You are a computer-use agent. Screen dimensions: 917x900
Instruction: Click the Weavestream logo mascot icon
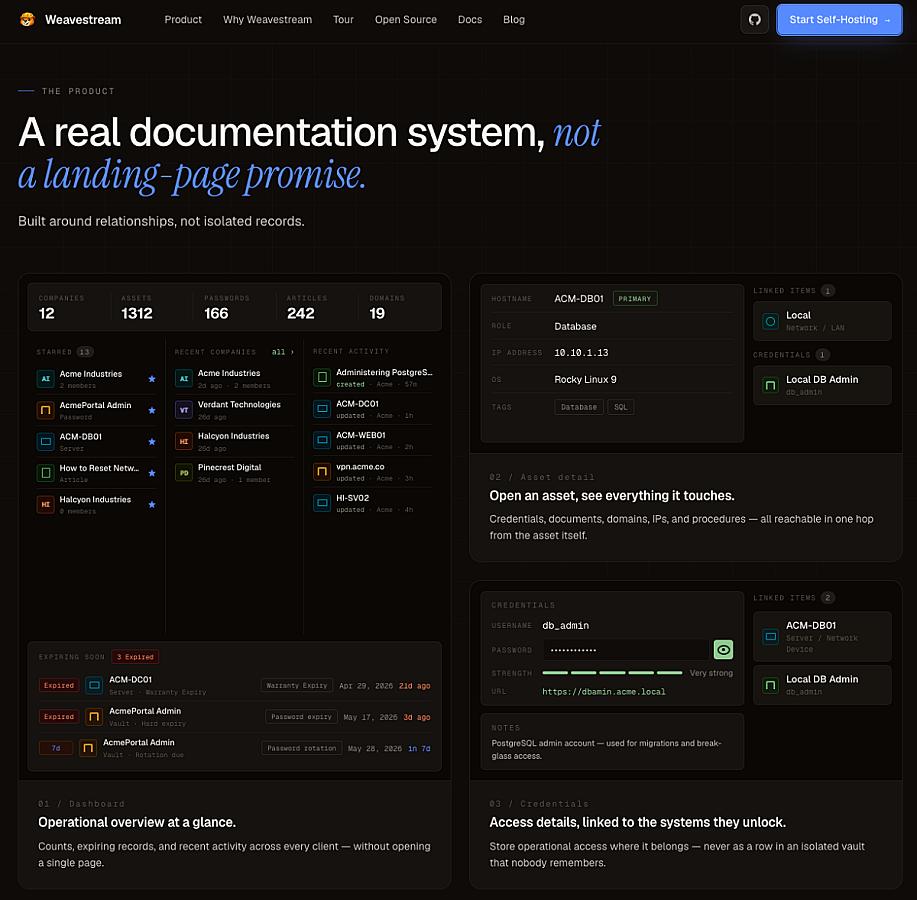[27, 19]
